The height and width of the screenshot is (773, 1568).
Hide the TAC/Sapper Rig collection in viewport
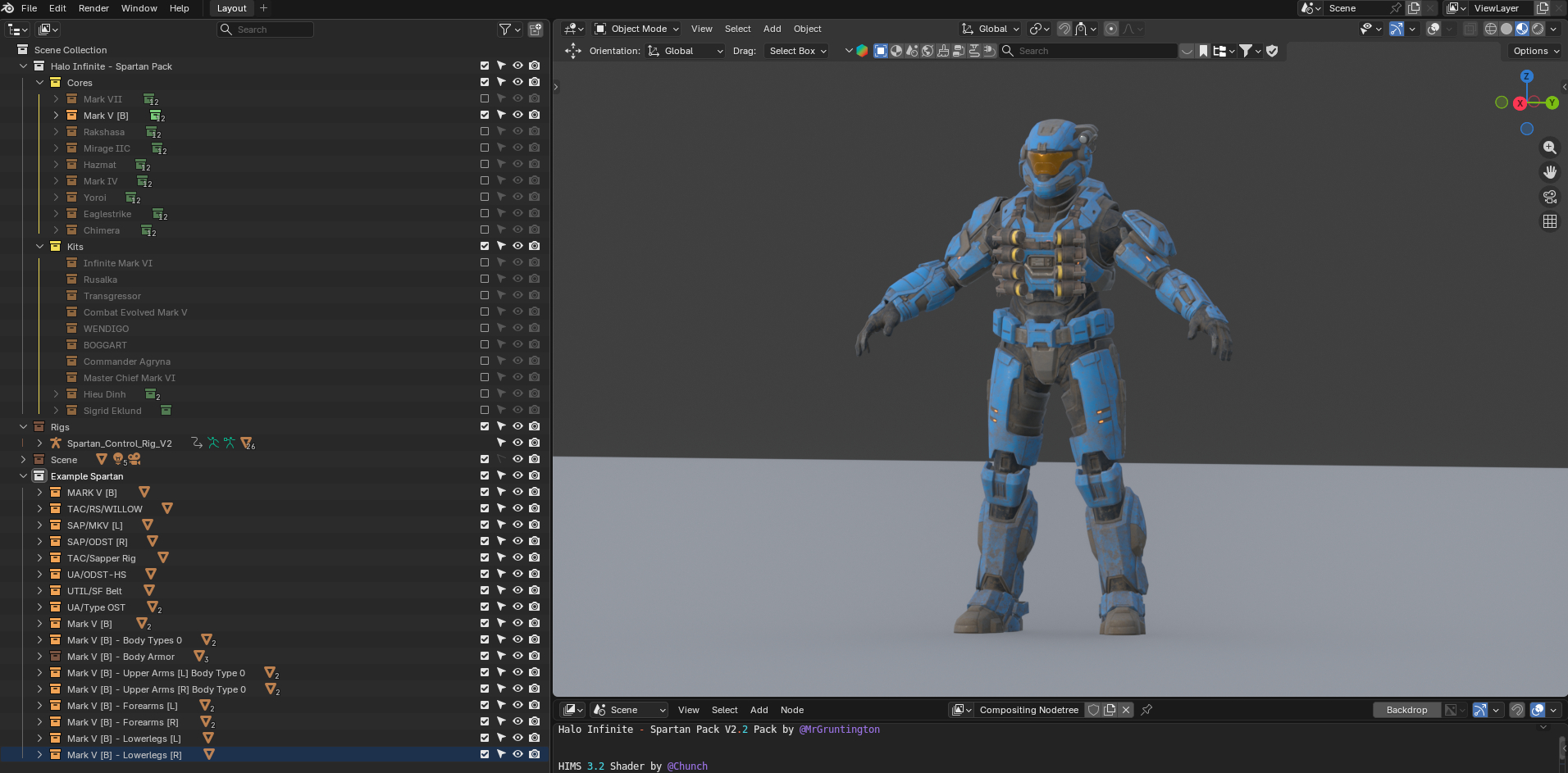517,557
